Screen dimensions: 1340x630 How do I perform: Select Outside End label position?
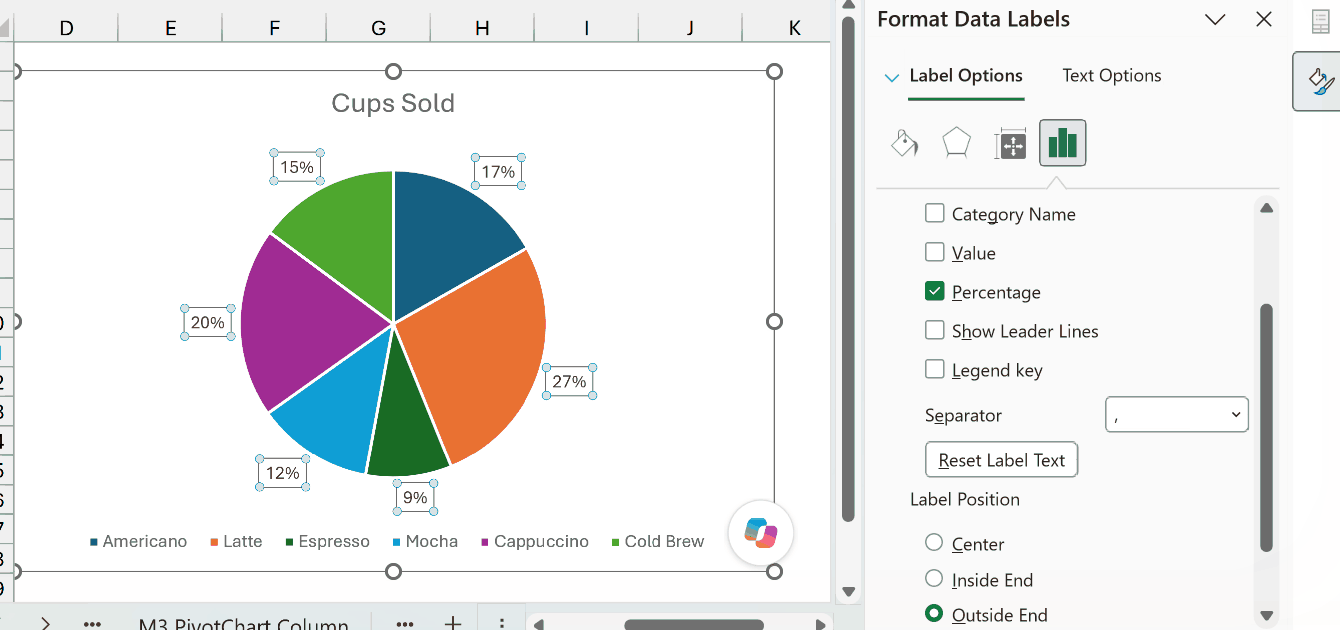pyautogui.click(x=934, y=613)
